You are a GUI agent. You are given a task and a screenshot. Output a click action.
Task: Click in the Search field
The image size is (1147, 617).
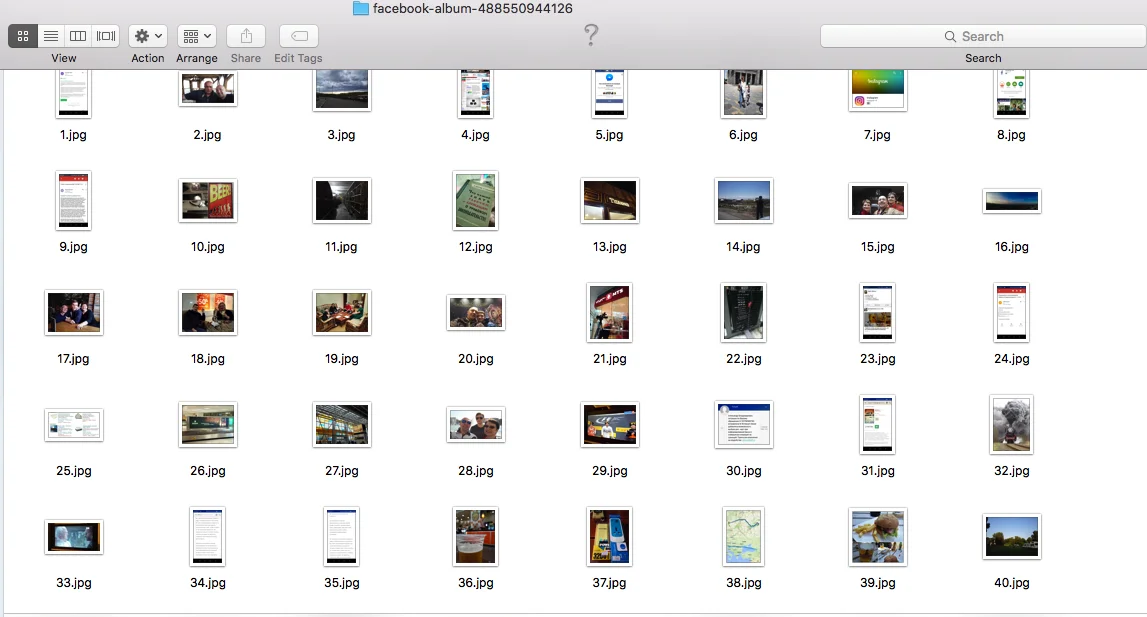(x=983, y=36)
